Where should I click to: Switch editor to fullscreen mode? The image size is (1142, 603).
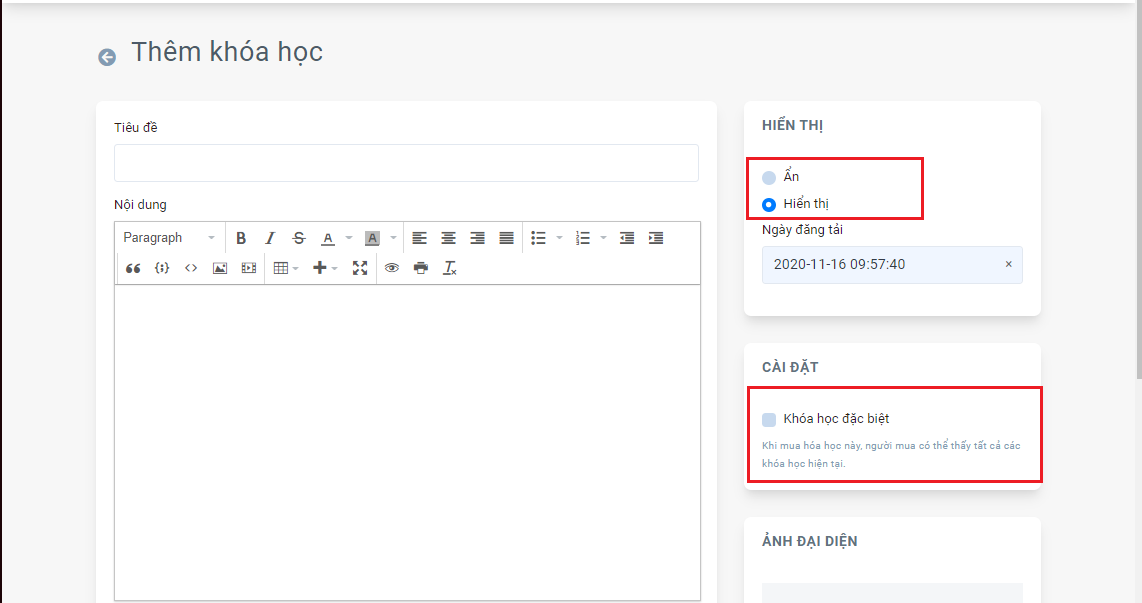pos(360,268)
